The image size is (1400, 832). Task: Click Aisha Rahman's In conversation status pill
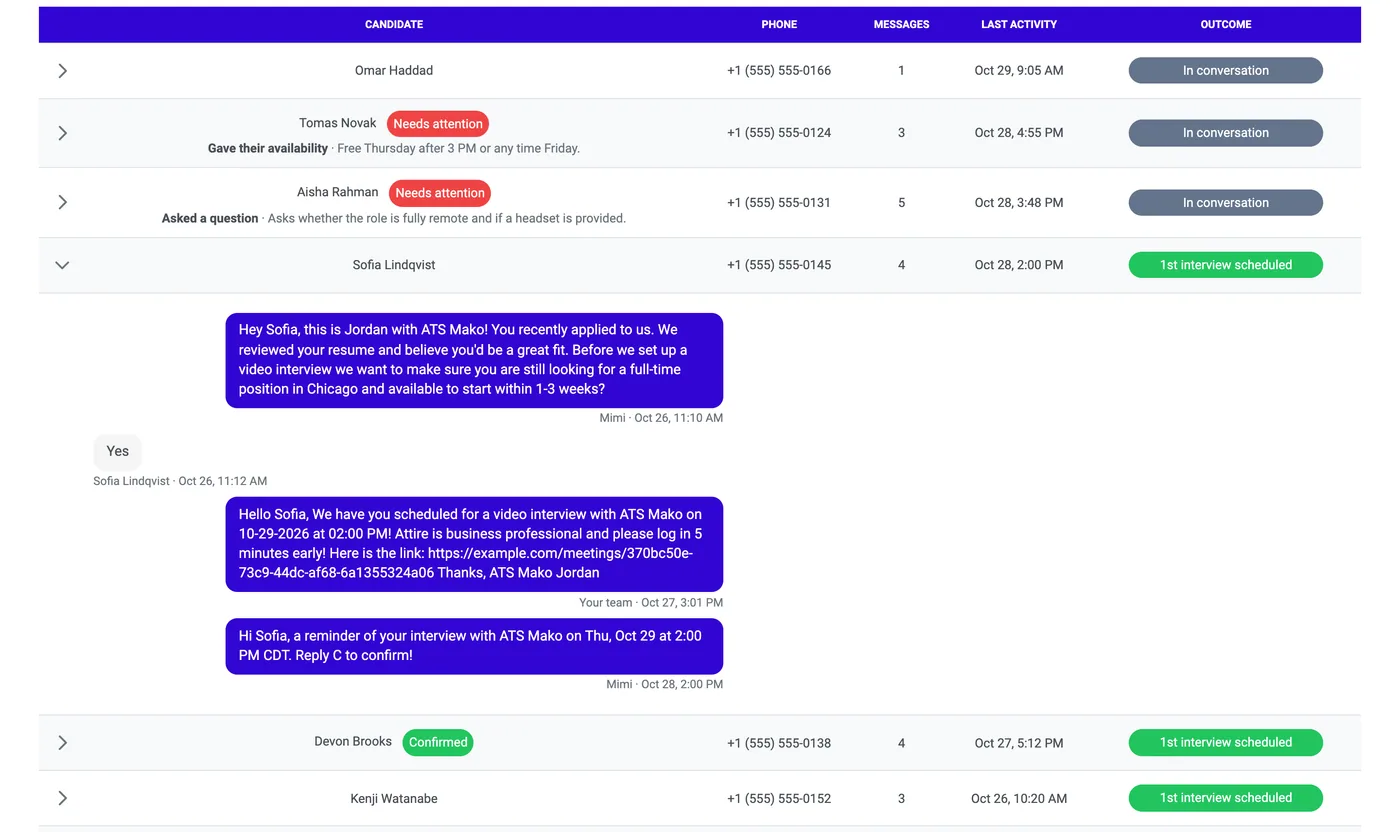1226,202
